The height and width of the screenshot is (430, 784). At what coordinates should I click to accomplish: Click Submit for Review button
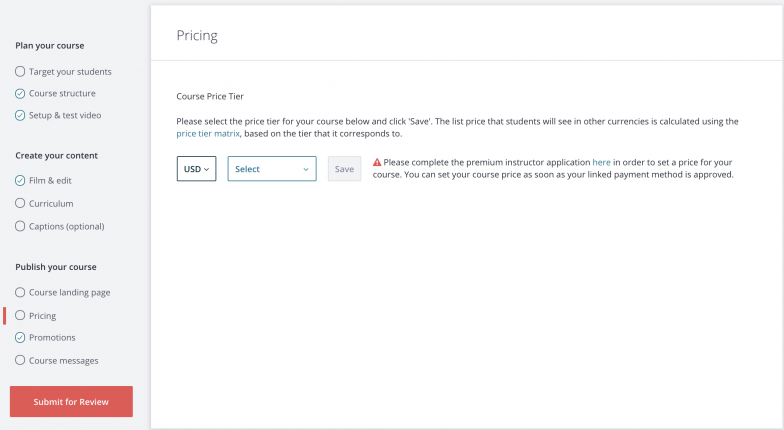(72, 402)
